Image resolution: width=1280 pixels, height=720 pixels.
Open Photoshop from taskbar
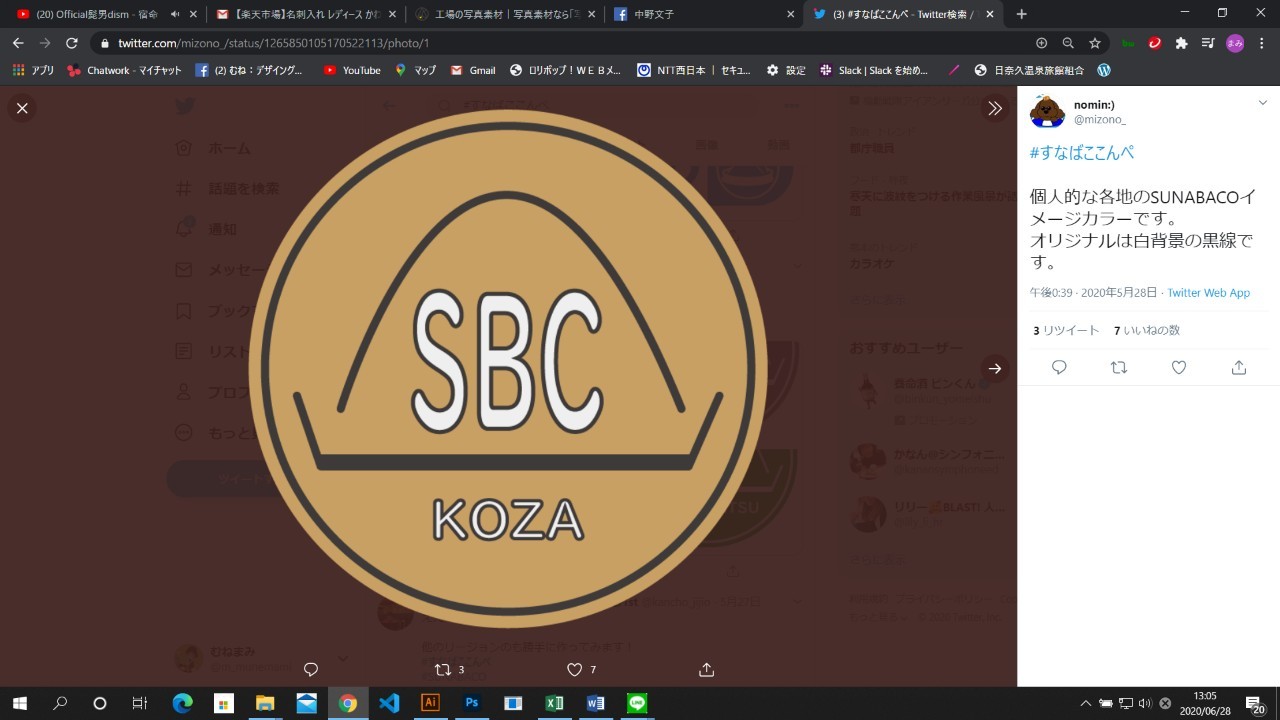click(471, 703)
